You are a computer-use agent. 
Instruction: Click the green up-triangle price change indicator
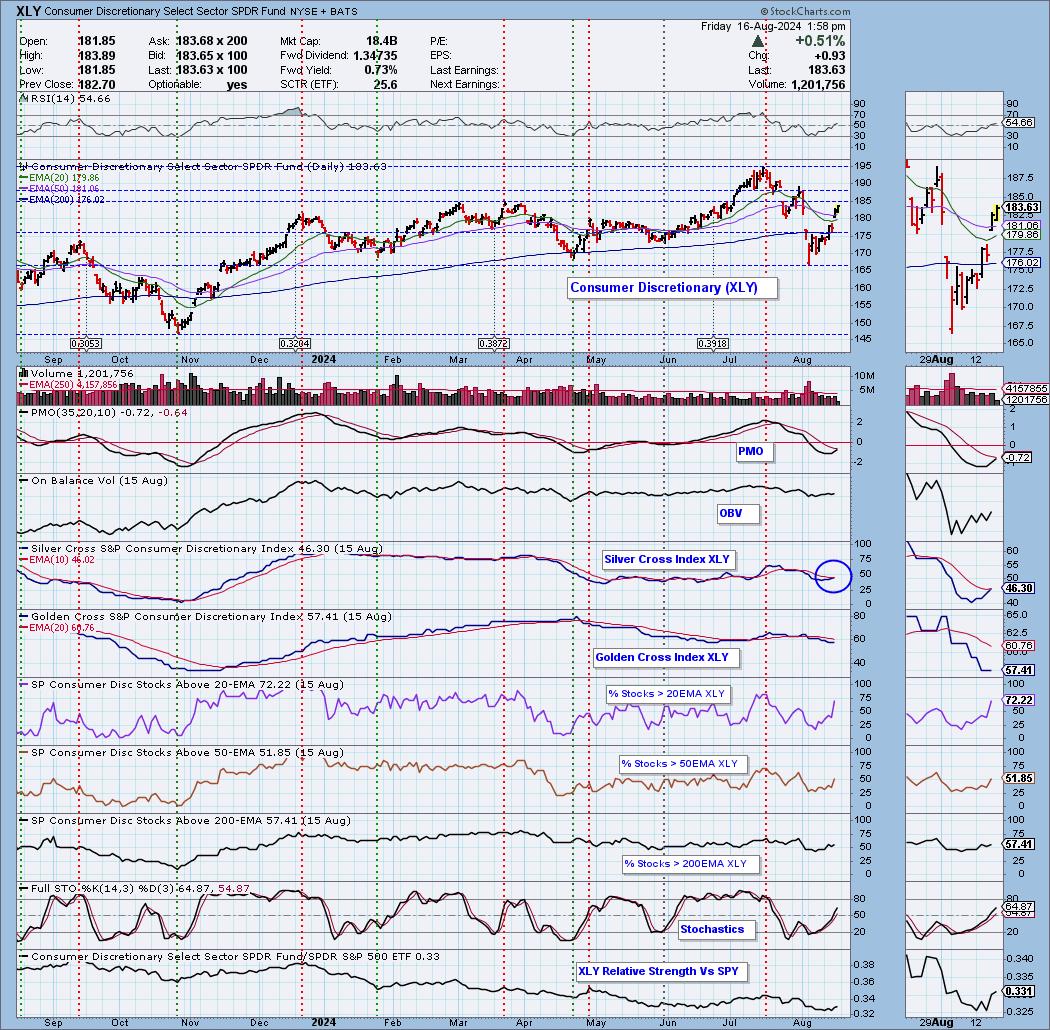(759, 41)
